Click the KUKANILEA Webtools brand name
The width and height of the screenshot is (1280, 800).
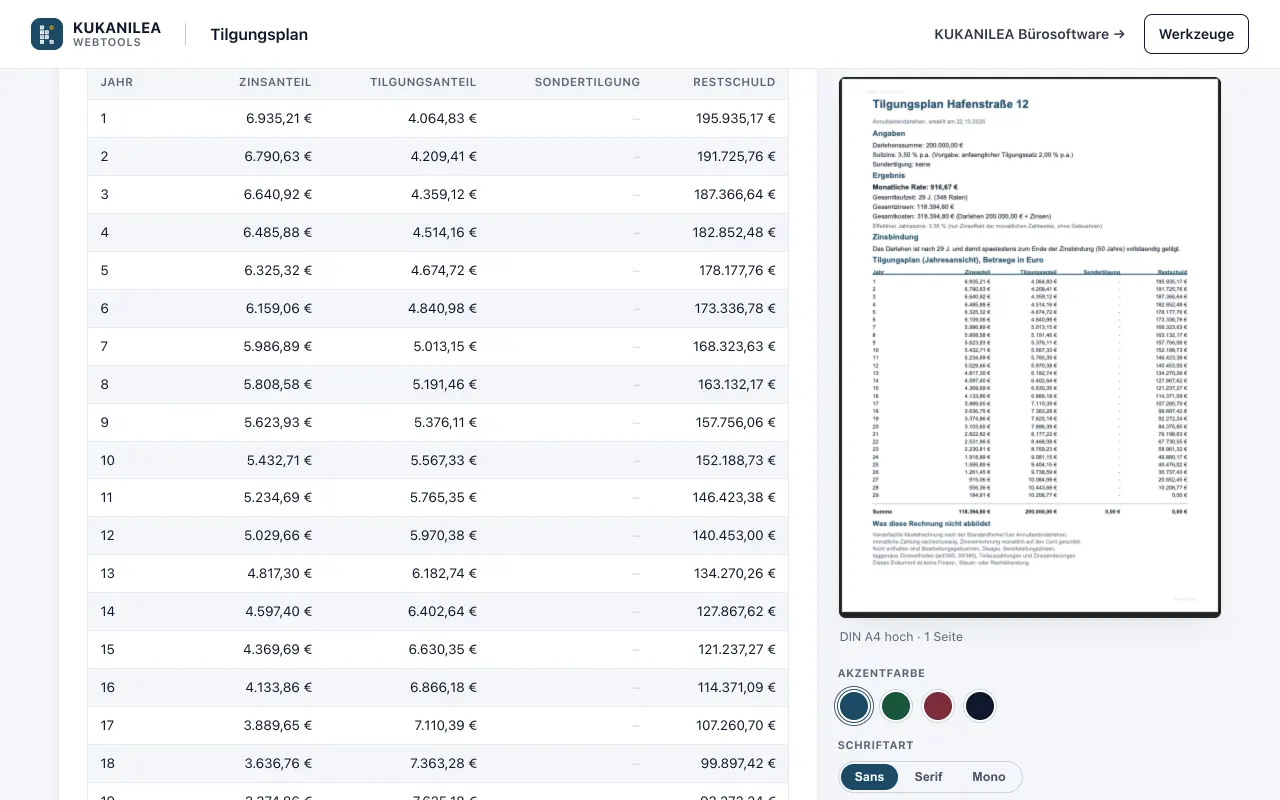(116, 34)
